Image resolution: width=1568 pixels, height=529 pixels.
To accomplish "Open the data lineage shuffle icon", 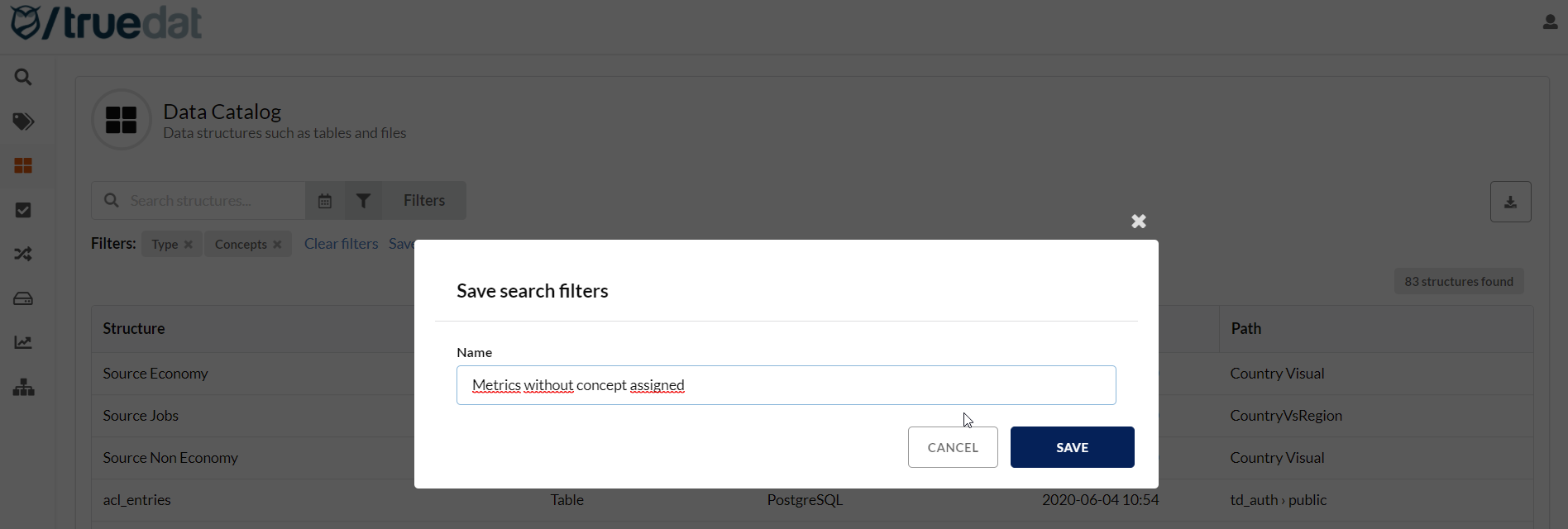I will pyautogui.click(x=23, y=254).
